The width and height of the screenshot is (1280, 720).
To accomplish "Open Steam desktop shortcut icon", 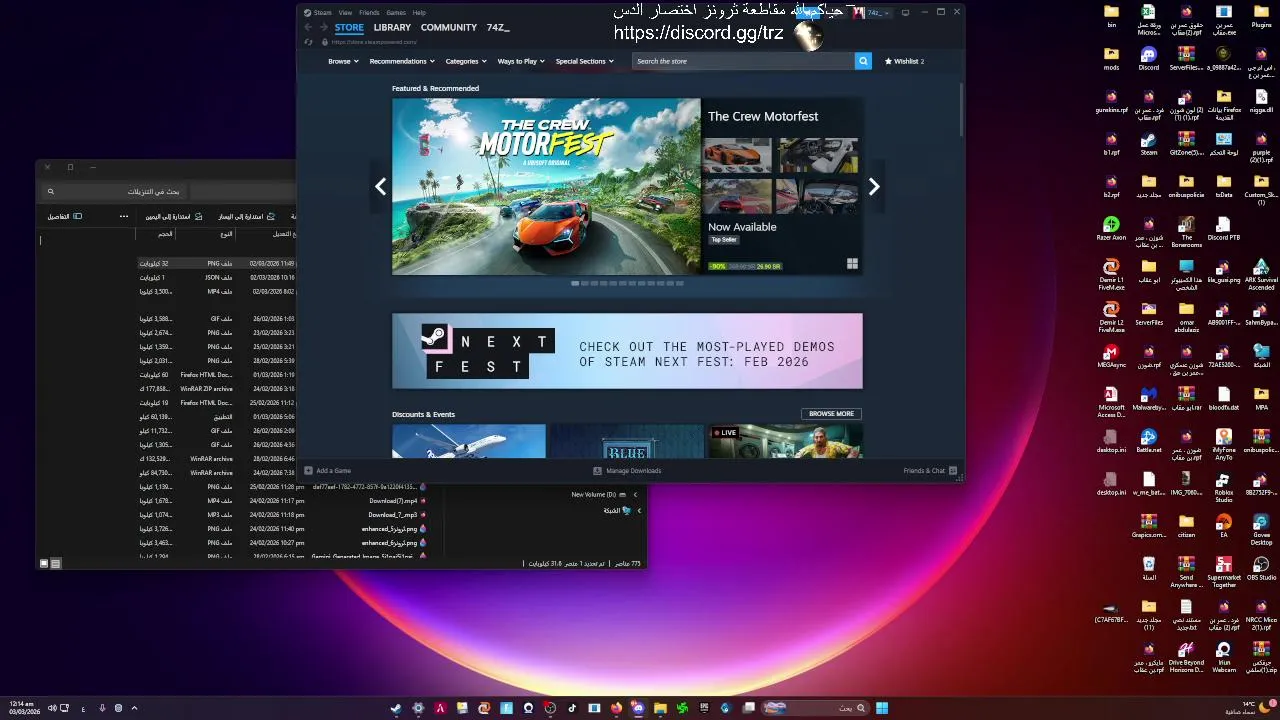I will (x=1149, y=143).
